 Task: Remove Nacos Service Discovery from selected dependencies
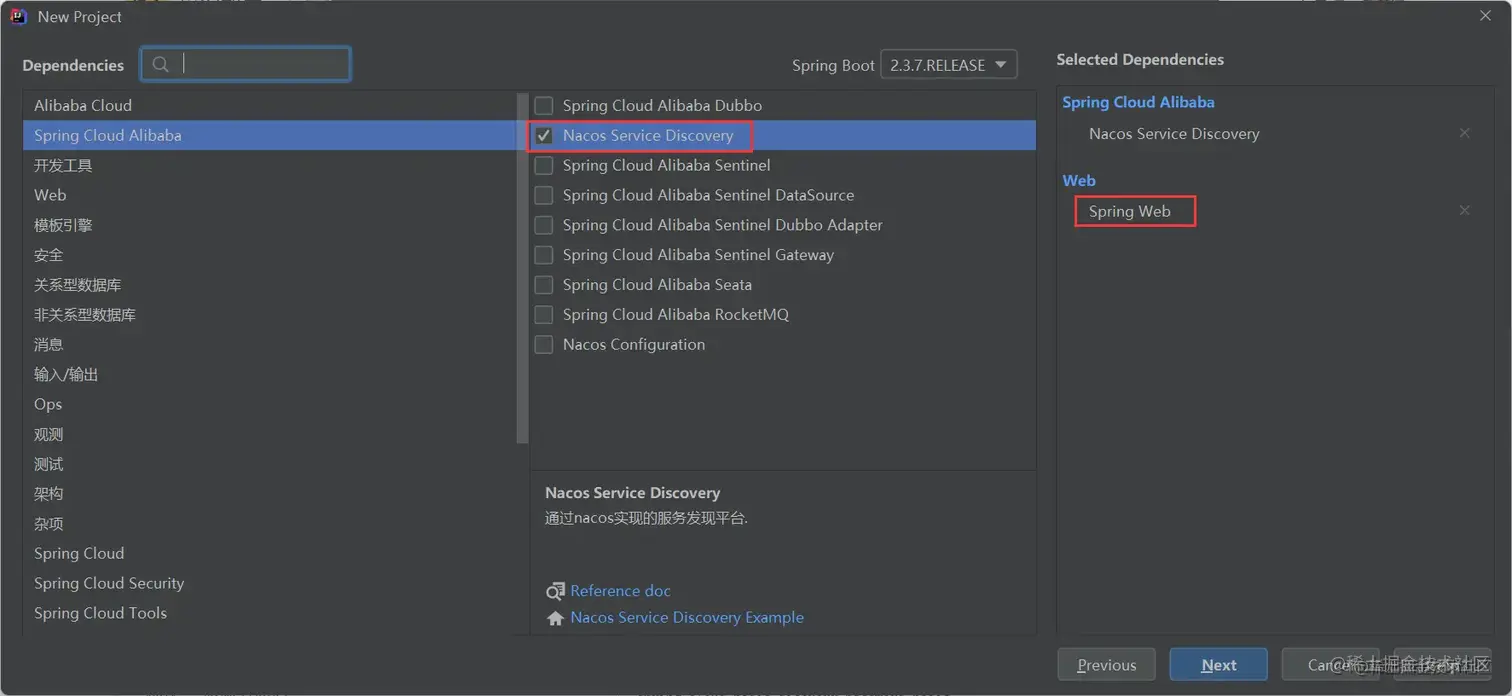1464,133
